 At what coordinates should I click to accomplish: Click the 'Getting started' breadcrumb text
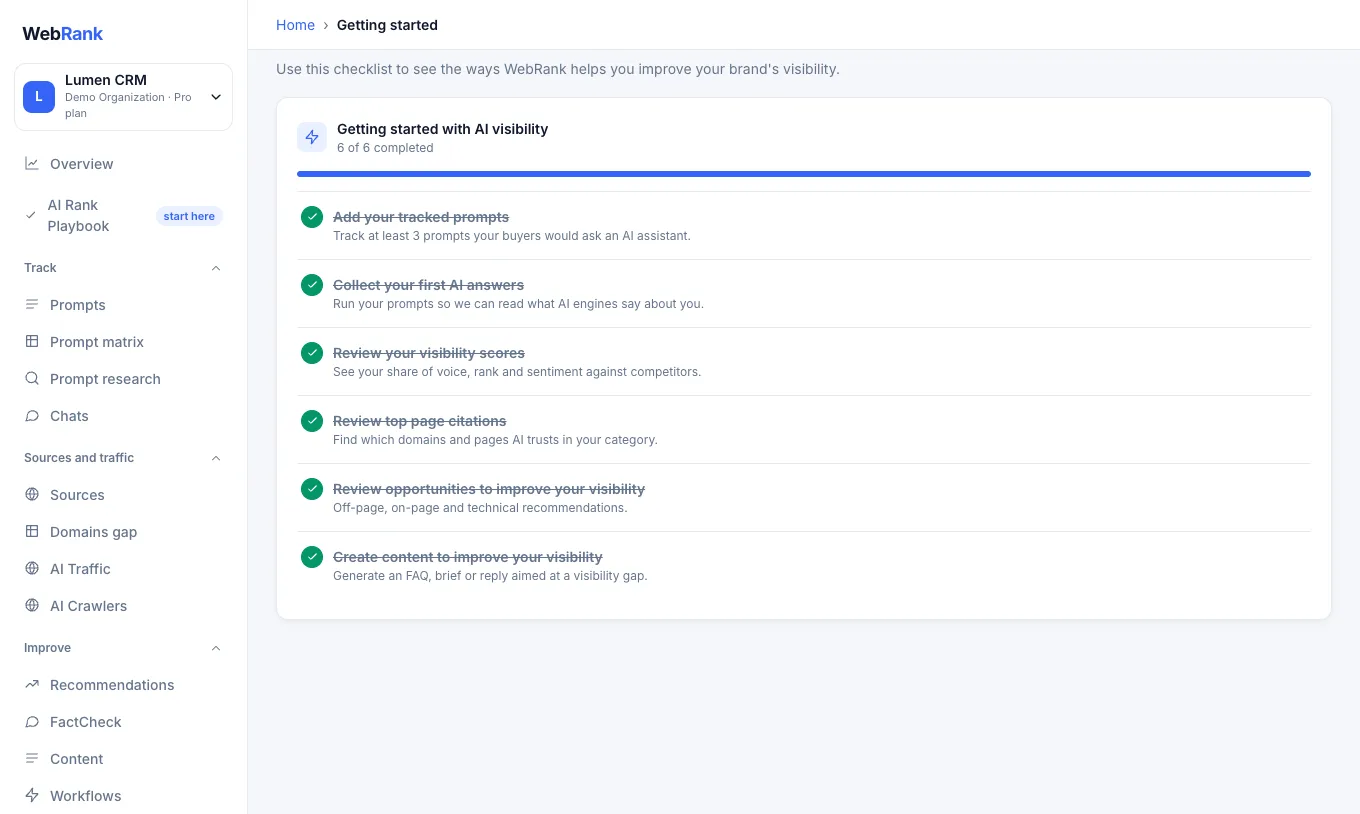[387, 25]
